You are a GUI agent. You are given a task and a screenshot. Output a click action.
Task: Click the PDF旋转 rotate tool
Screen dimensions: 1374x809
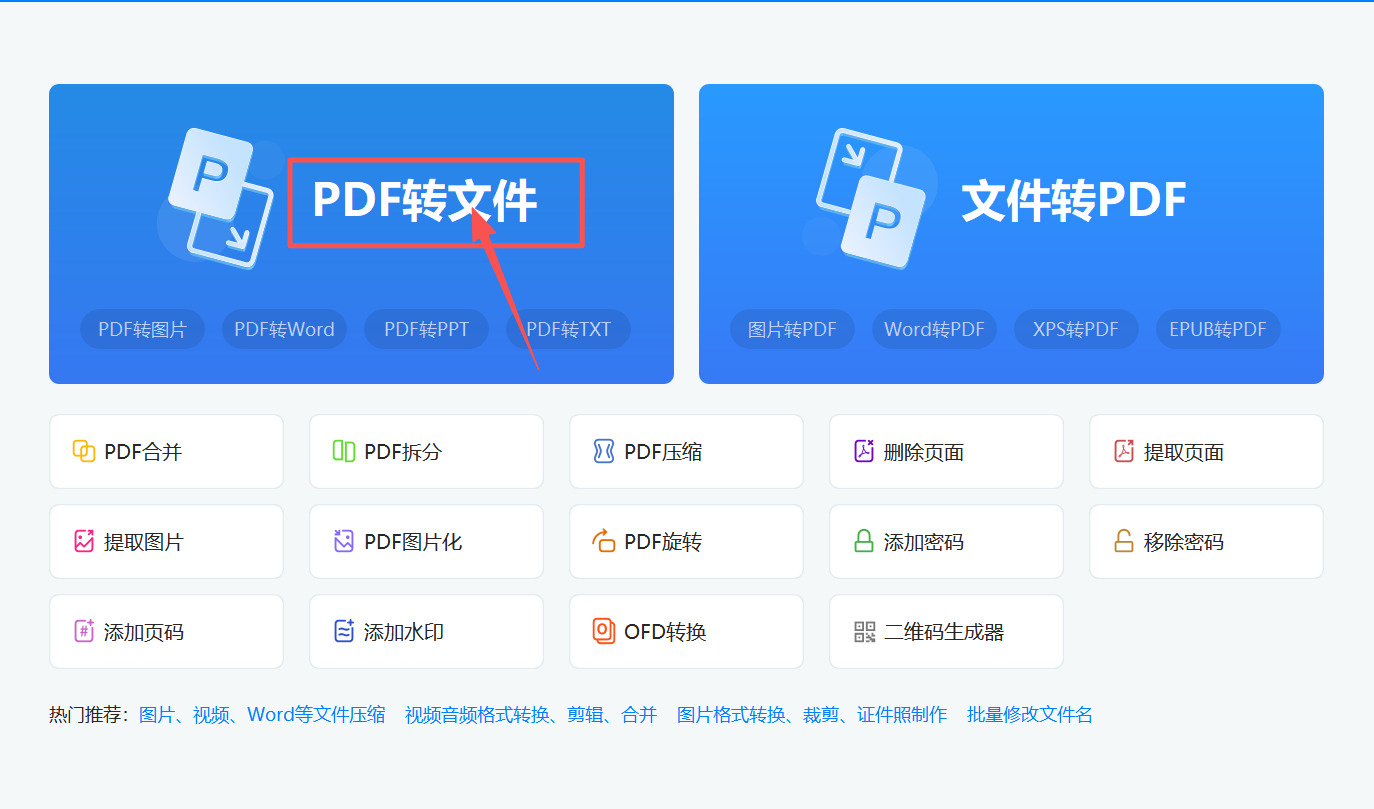pos(686,541)
